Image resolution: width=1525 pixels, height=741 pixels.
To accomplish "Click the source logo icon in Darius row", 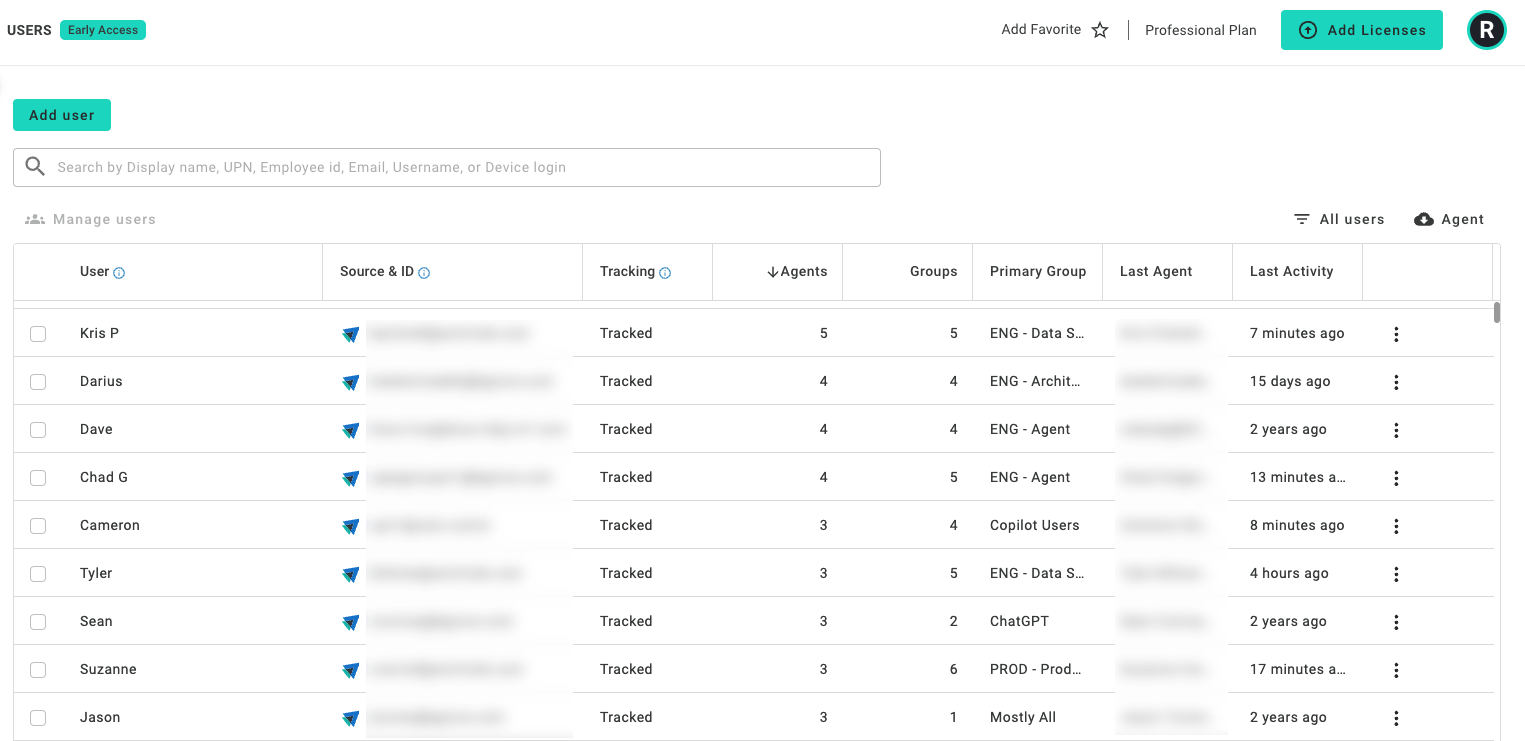I will pyautogui.click(x=350, y=383).
